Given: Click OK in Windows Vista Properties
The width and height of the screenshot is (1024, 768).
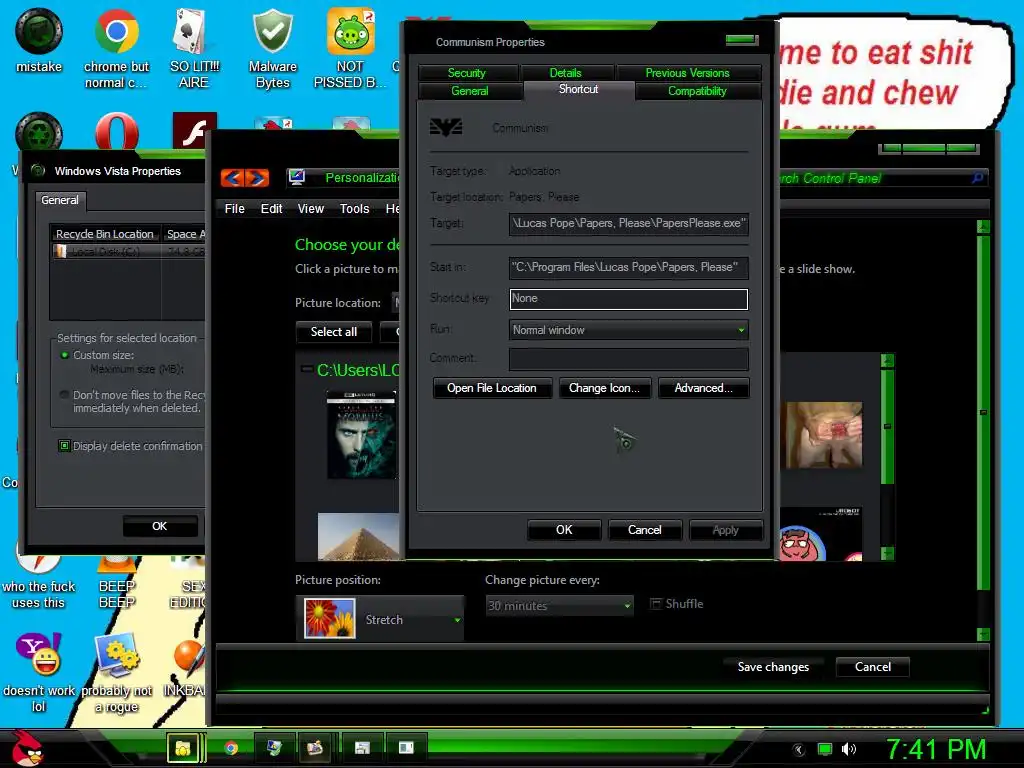Looking at the screenshot, I should [x=160, y=526].
